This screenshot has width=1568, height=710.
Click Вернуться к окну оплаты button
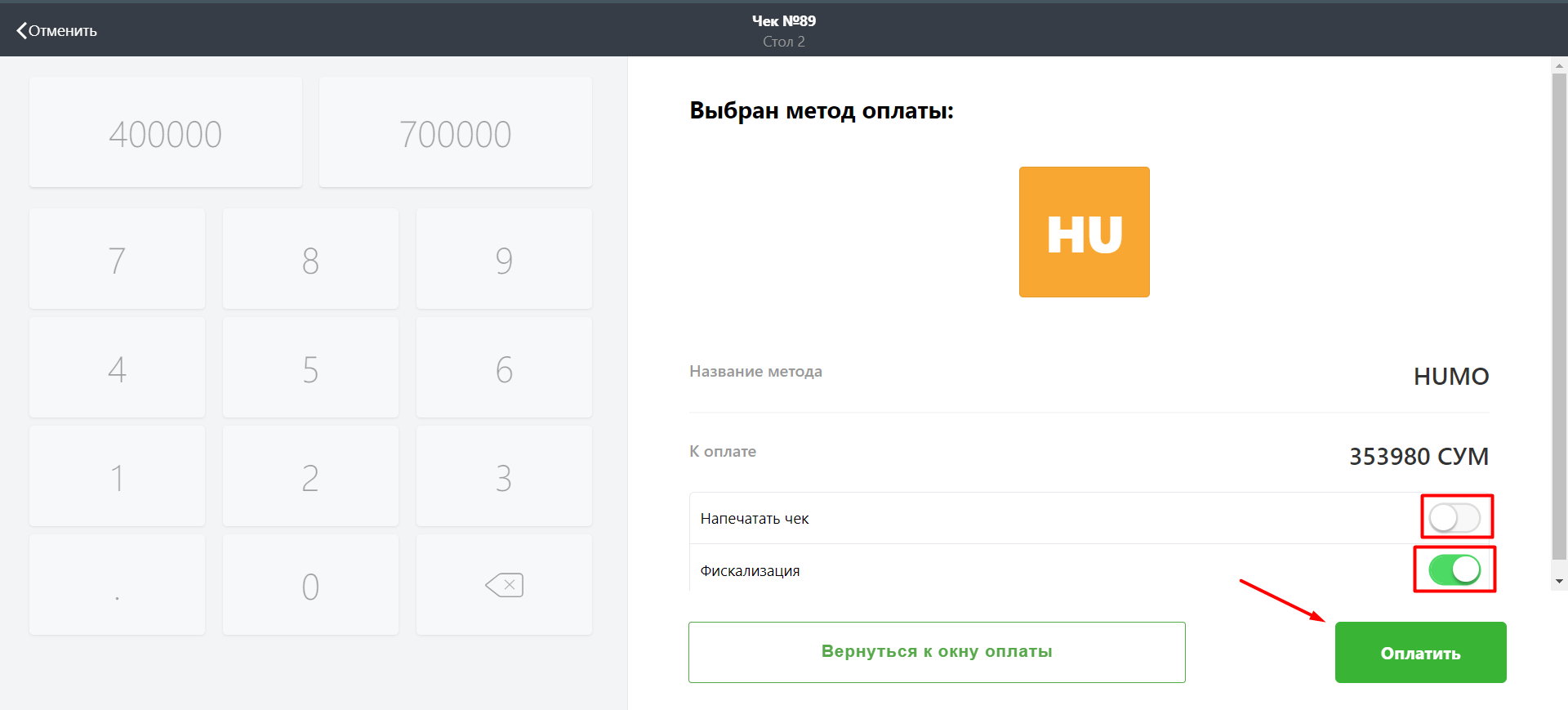tap(937, 652)
